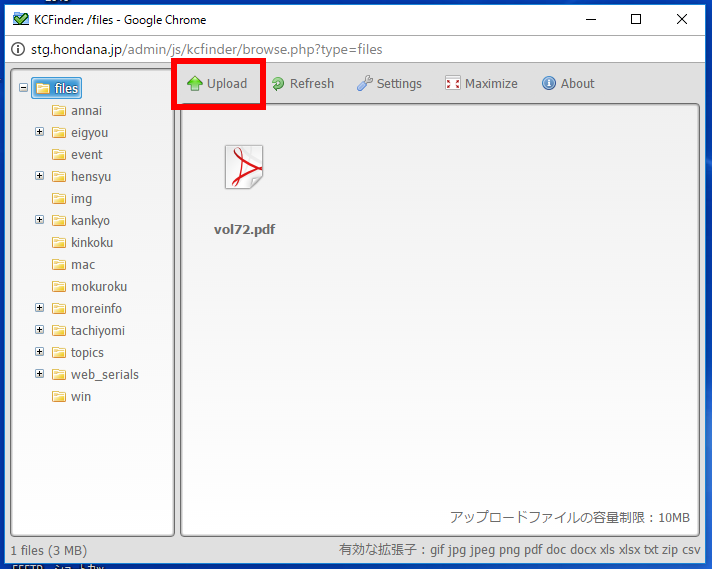
Task: Expand the eigyou folder
Action: (40, 132)
